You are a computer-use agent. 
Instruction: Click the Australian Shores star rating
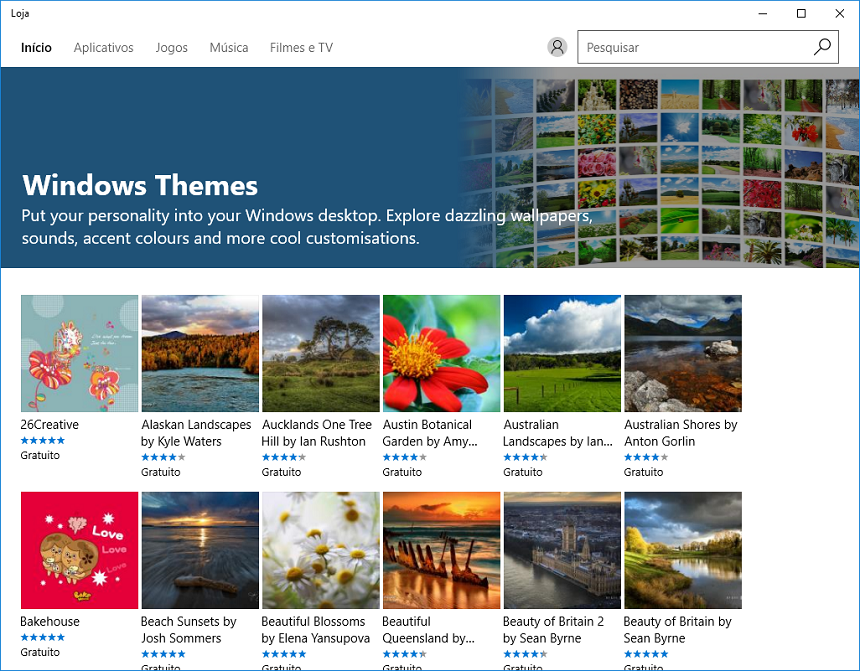[646, 457]
